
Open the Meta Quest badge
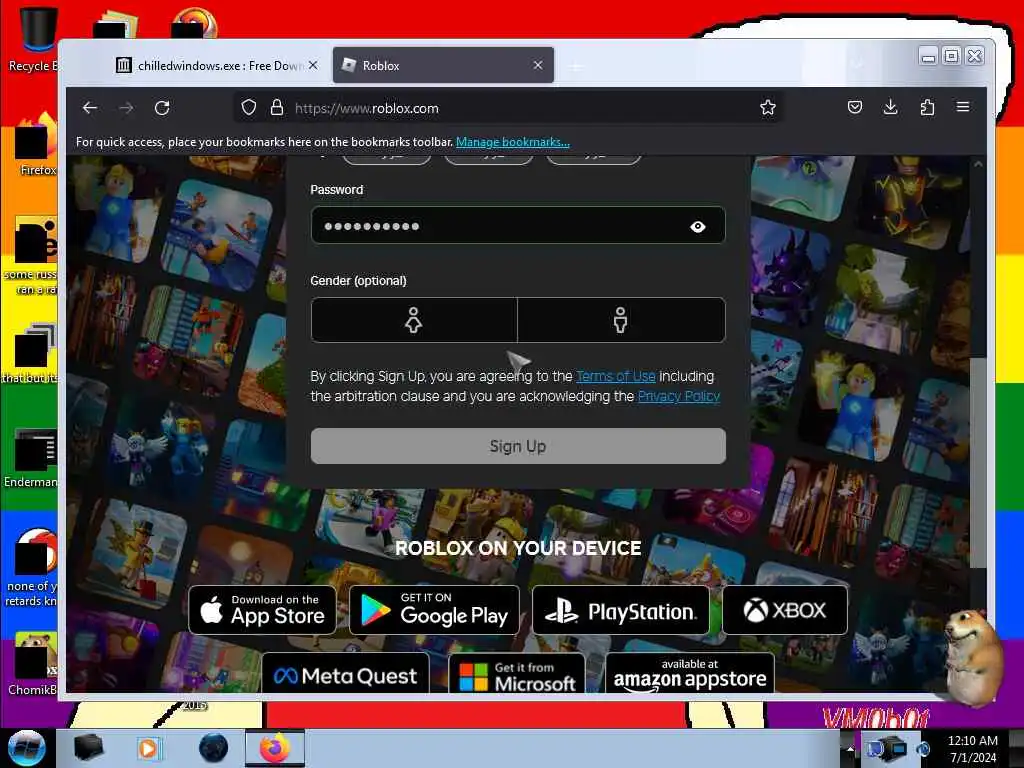(x=345, y=673)
